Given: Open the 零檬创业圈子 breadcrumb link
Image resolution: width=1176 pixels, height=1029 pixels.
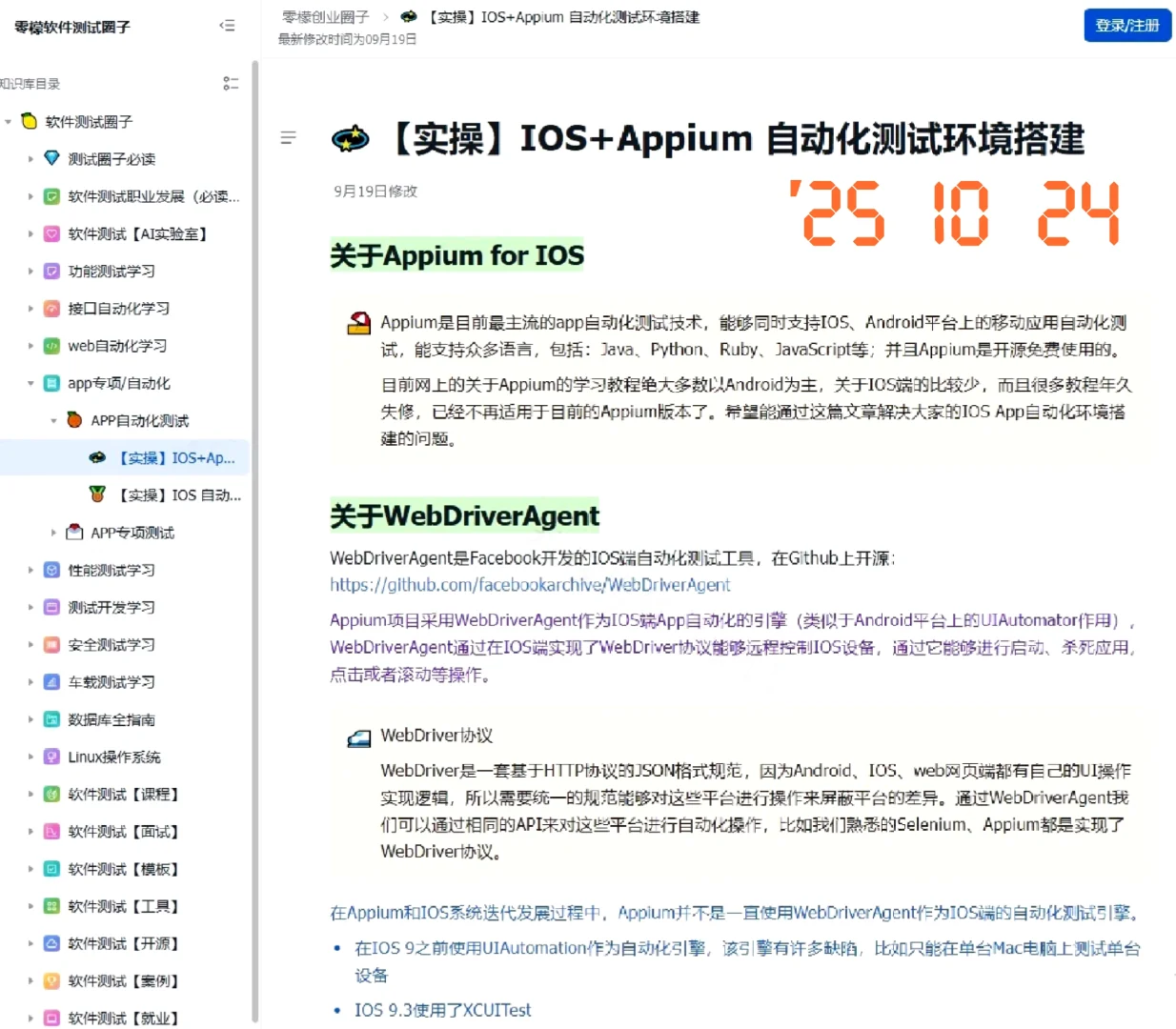Looking at the screenshot, I should tap(326, 17).
